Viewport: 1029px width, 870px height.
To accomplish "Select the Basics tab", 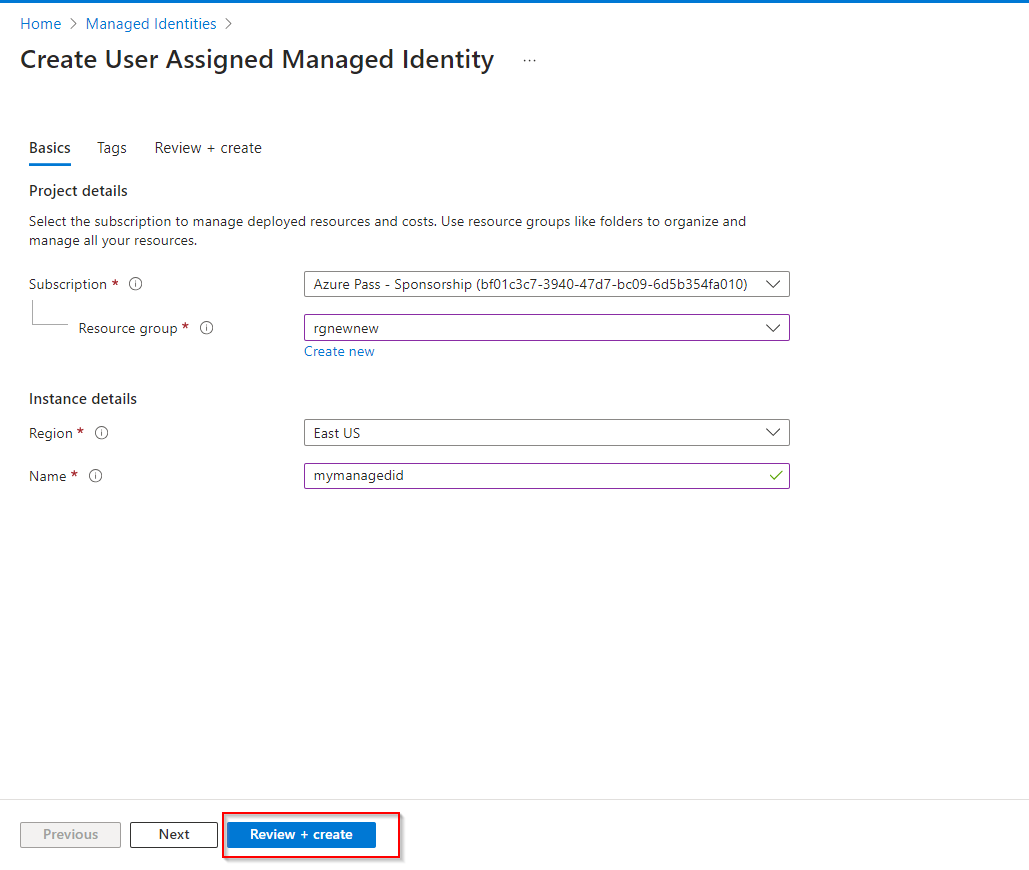I will point(50,148).
